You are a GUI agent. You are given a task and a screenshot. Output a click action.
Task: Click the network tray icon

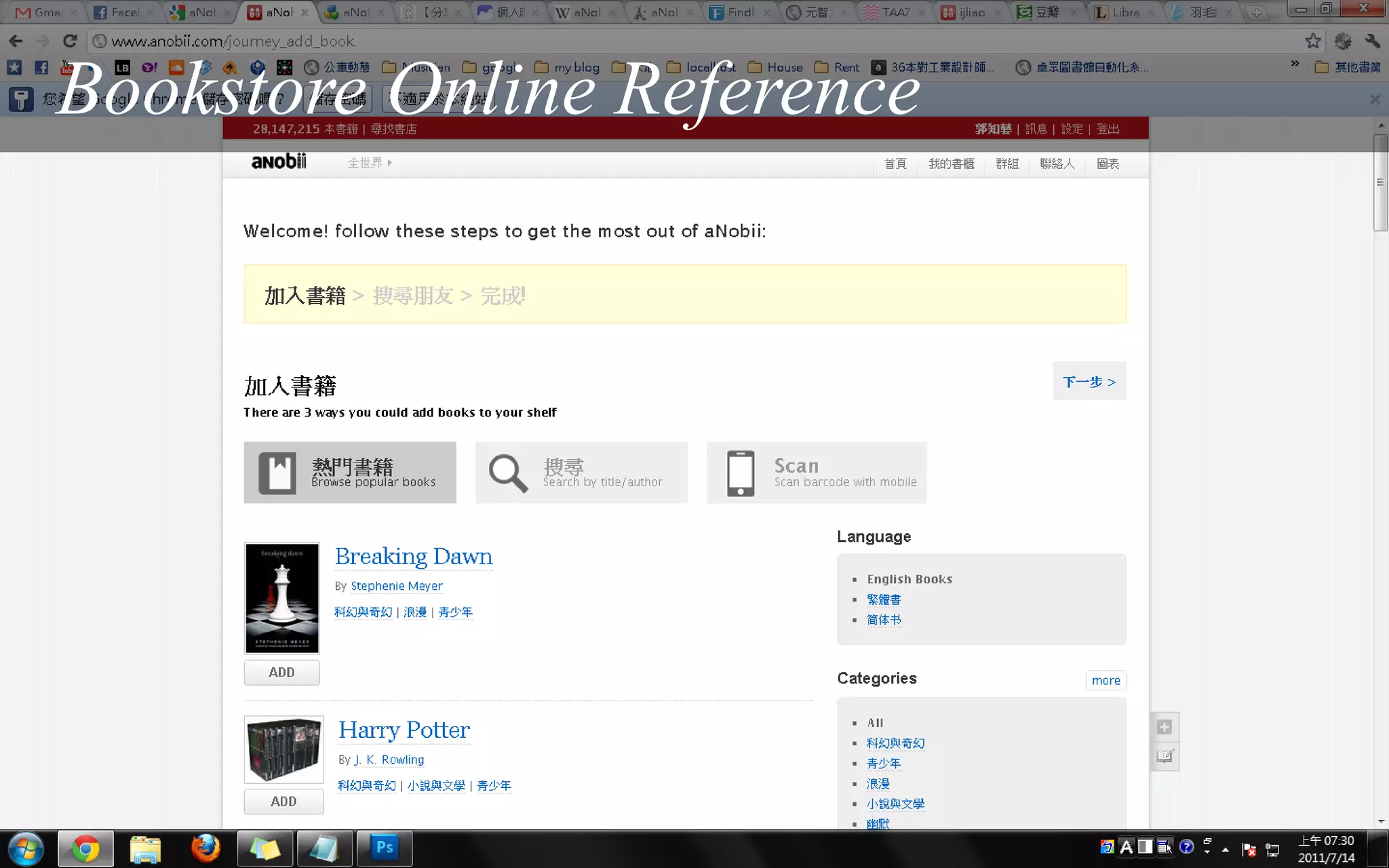[x=1272, y=849]
